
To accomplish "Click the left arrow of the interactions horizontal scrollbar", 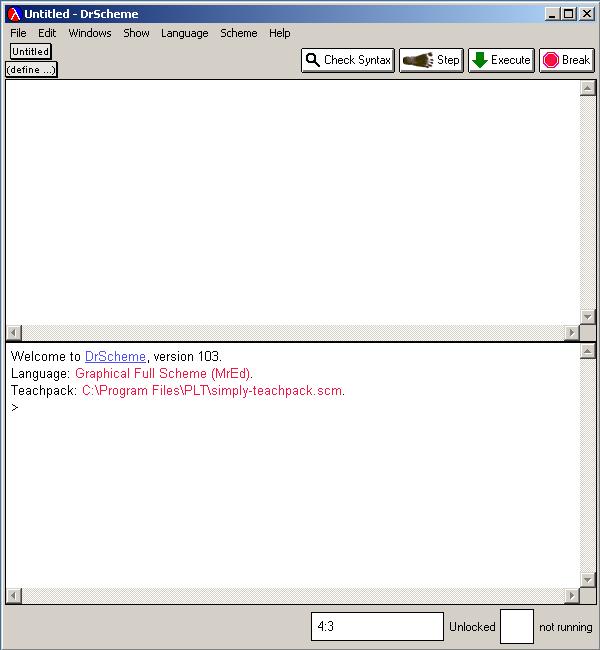I will point(14,596).
